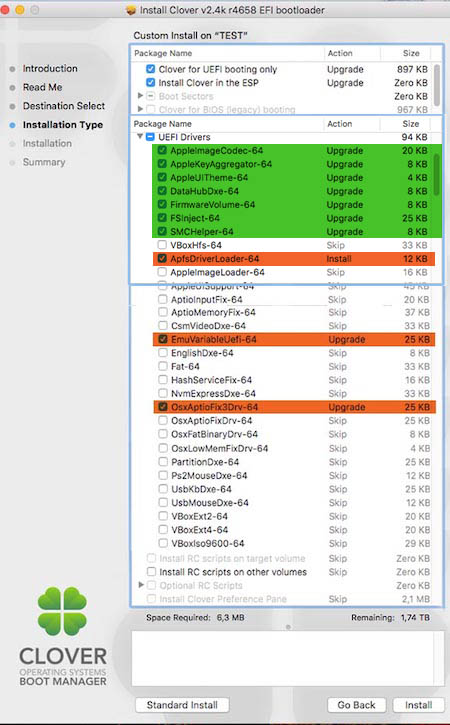Viewport: 450px width, 725px height.
Task: Click the Standard Install button
Action: 182,705
